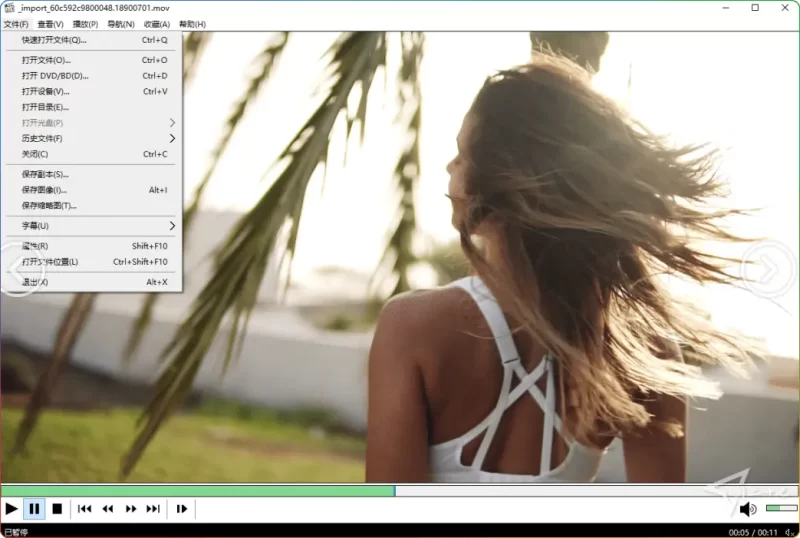Skip to next file using the skip-forward icon

pyautogui.click(x=153, y=509)
